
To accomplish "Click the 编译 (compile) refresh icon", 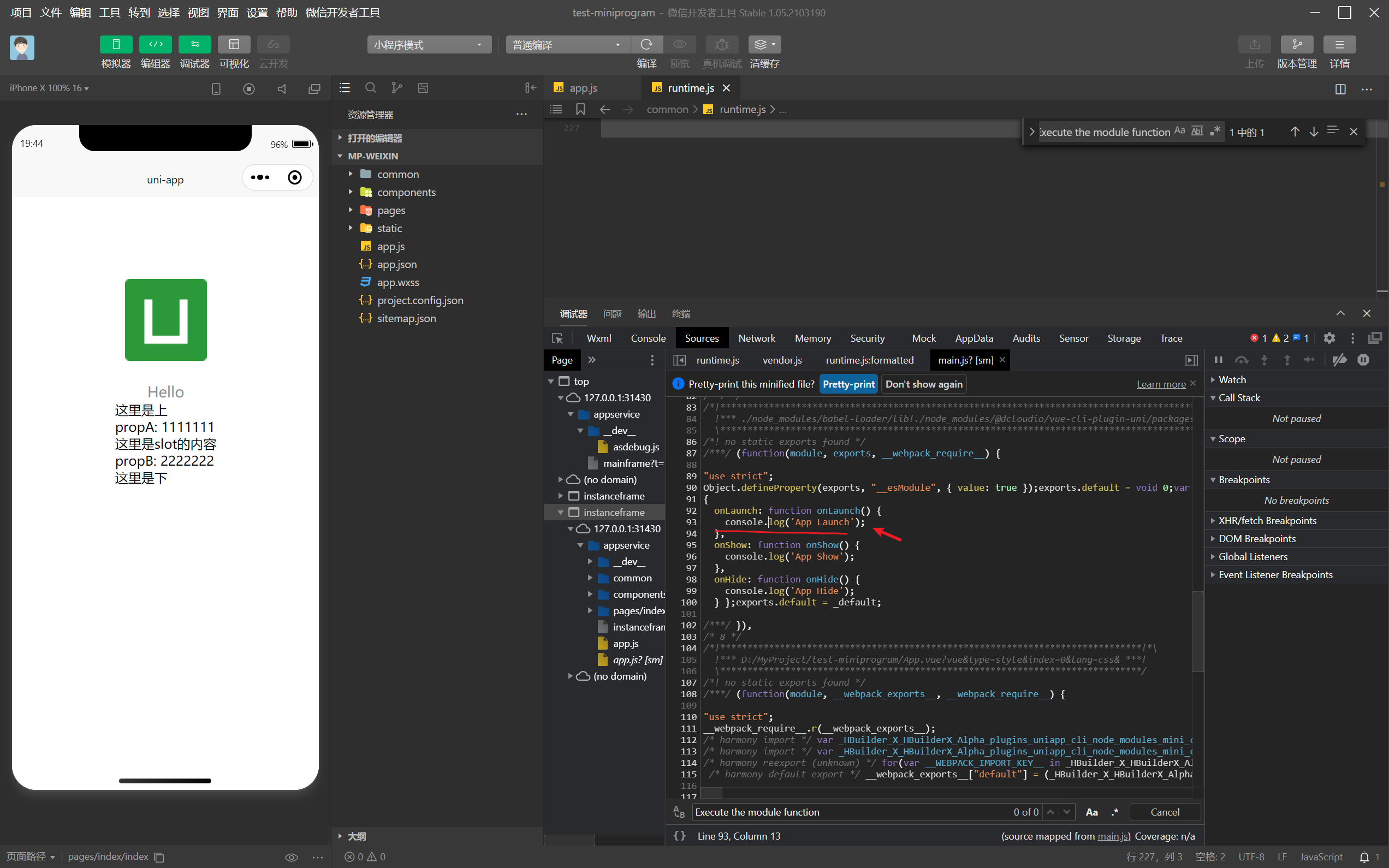I will [x=646, y=45].
